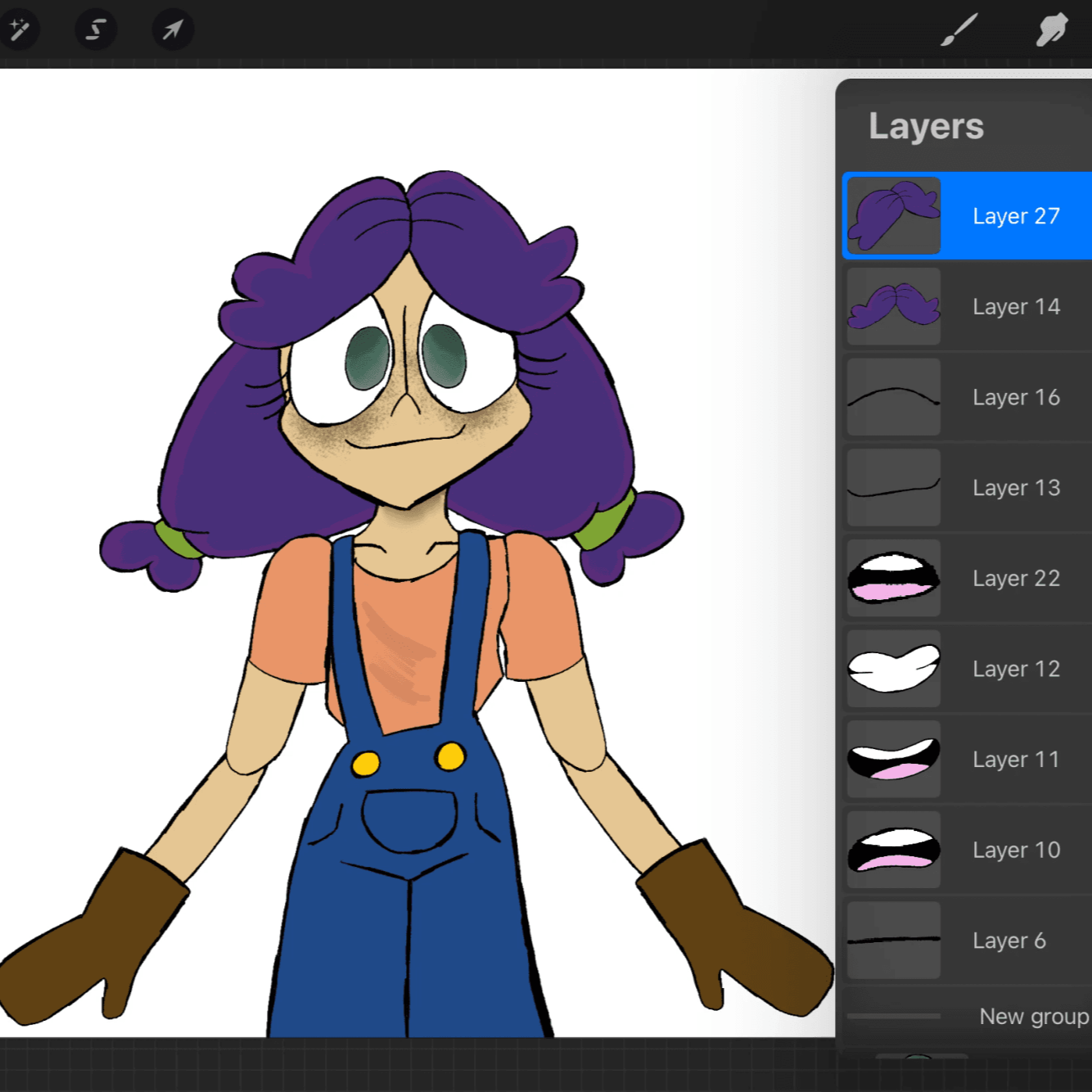The image size is (1092, 1092).
Task: Tap the Layer 16 curved line thumbnail
Action: tap(894, 397)
